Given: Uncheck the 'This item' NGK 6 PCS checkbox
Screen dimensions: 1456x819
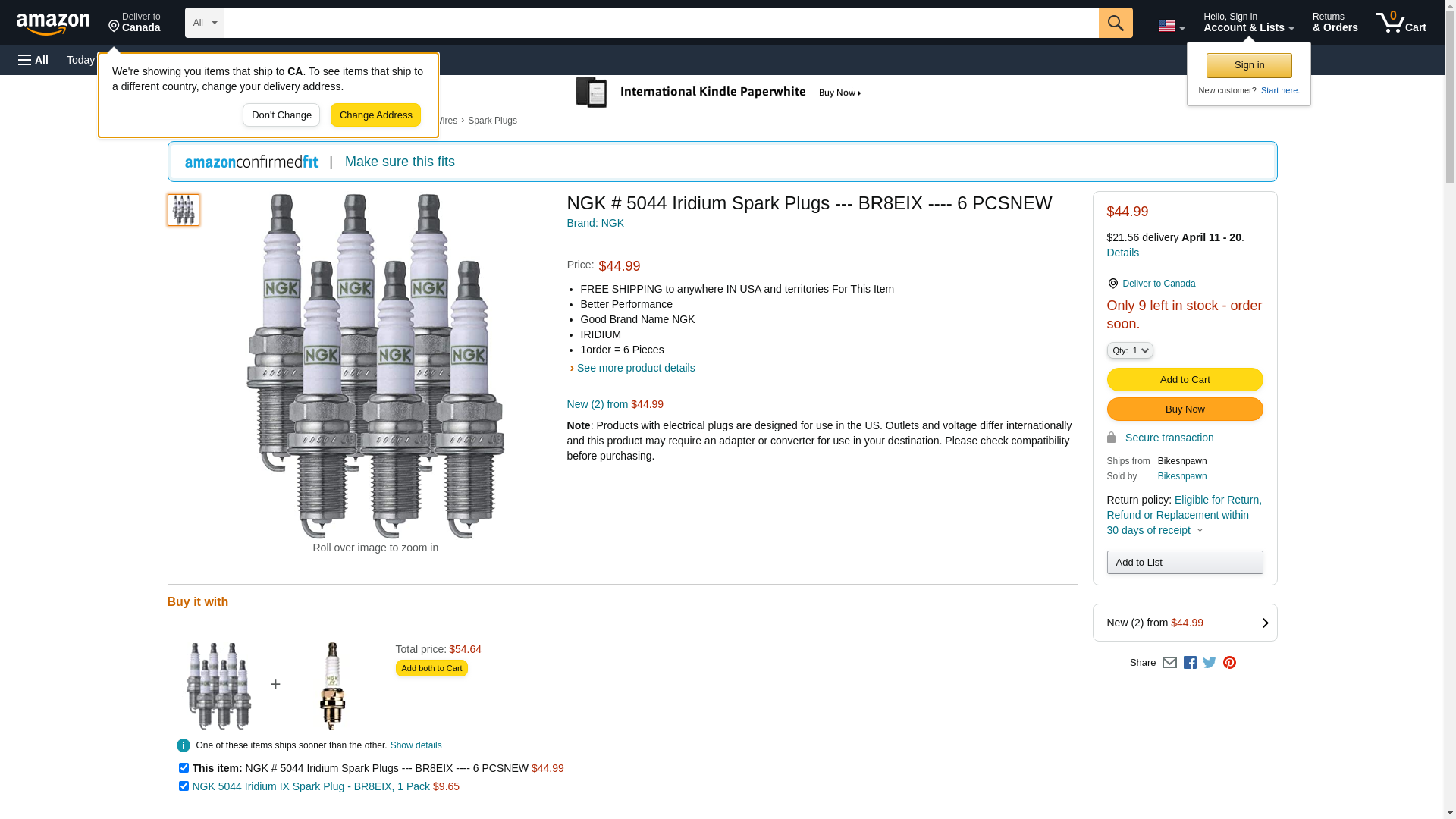Looking at the screenshot, I should (x=184, y=768).
